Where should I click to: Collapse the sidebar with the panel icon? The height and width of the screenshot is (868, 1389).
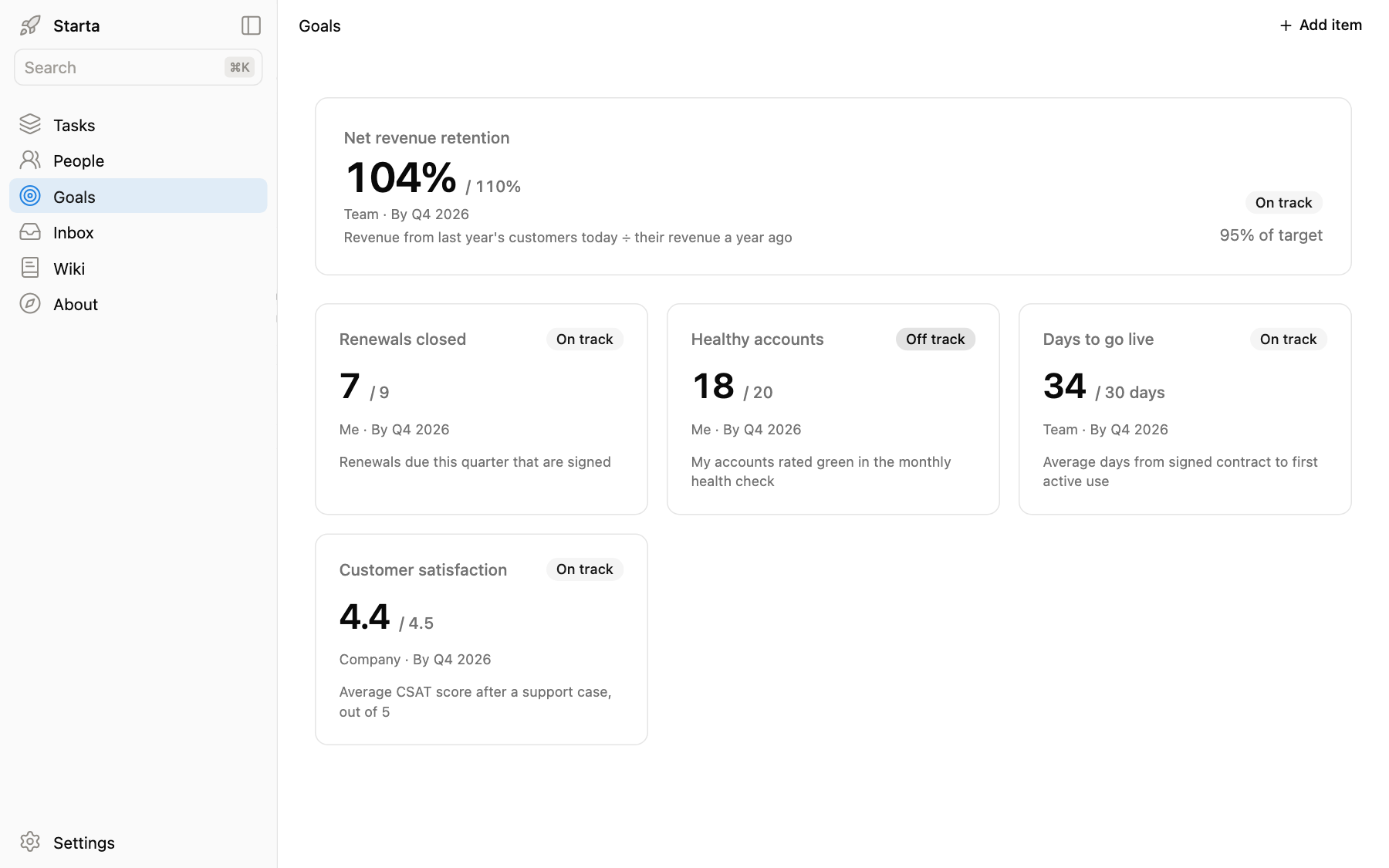251,25
